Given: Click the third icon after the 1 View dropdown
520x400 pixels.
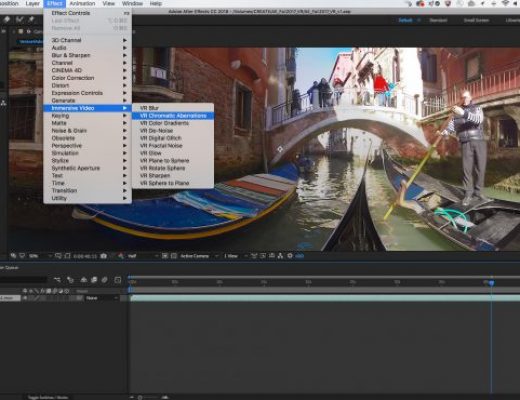Looking at the screenshot, I should point(272,256).
